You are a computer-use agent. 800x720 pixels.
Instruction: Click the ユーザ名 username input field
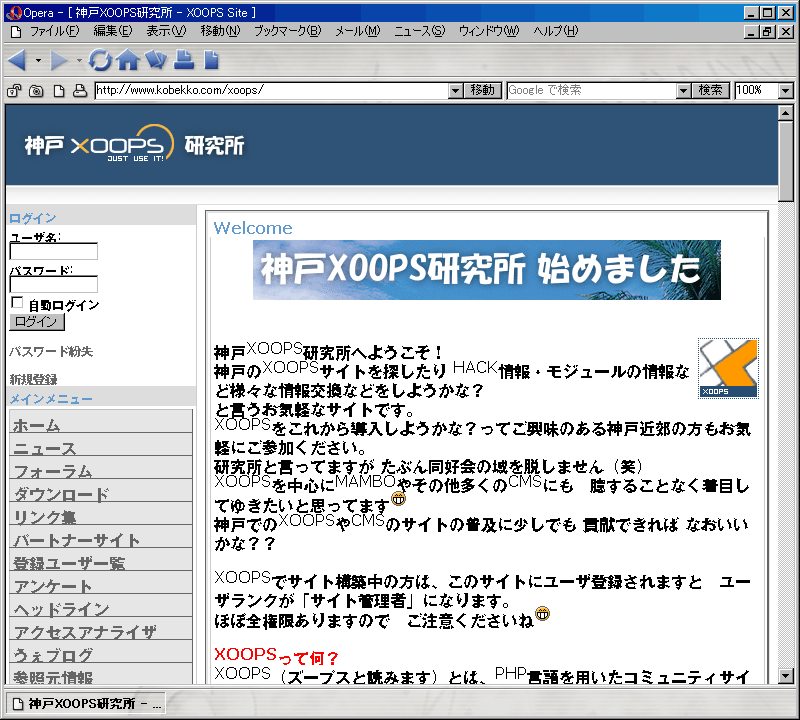(54, 251)
